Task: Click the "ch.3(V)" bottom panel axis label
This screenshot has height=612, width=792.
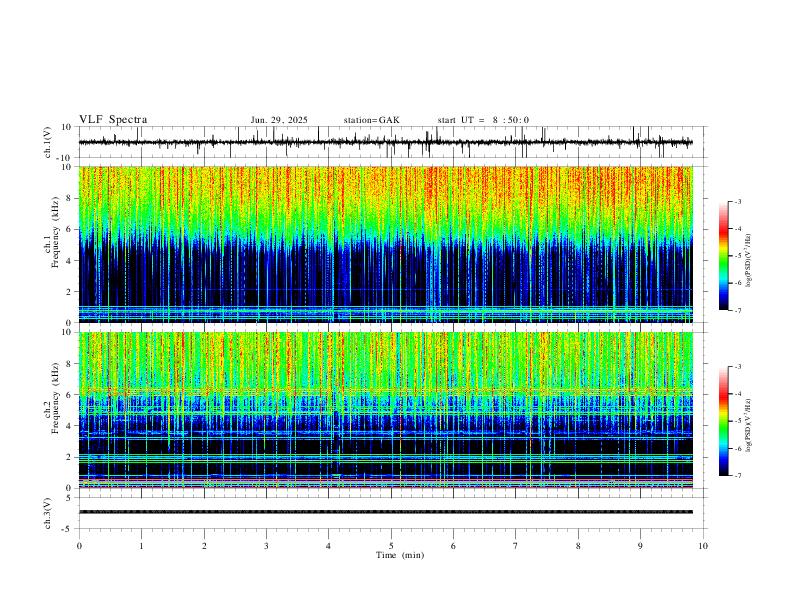Action: (x=48, y=513)
